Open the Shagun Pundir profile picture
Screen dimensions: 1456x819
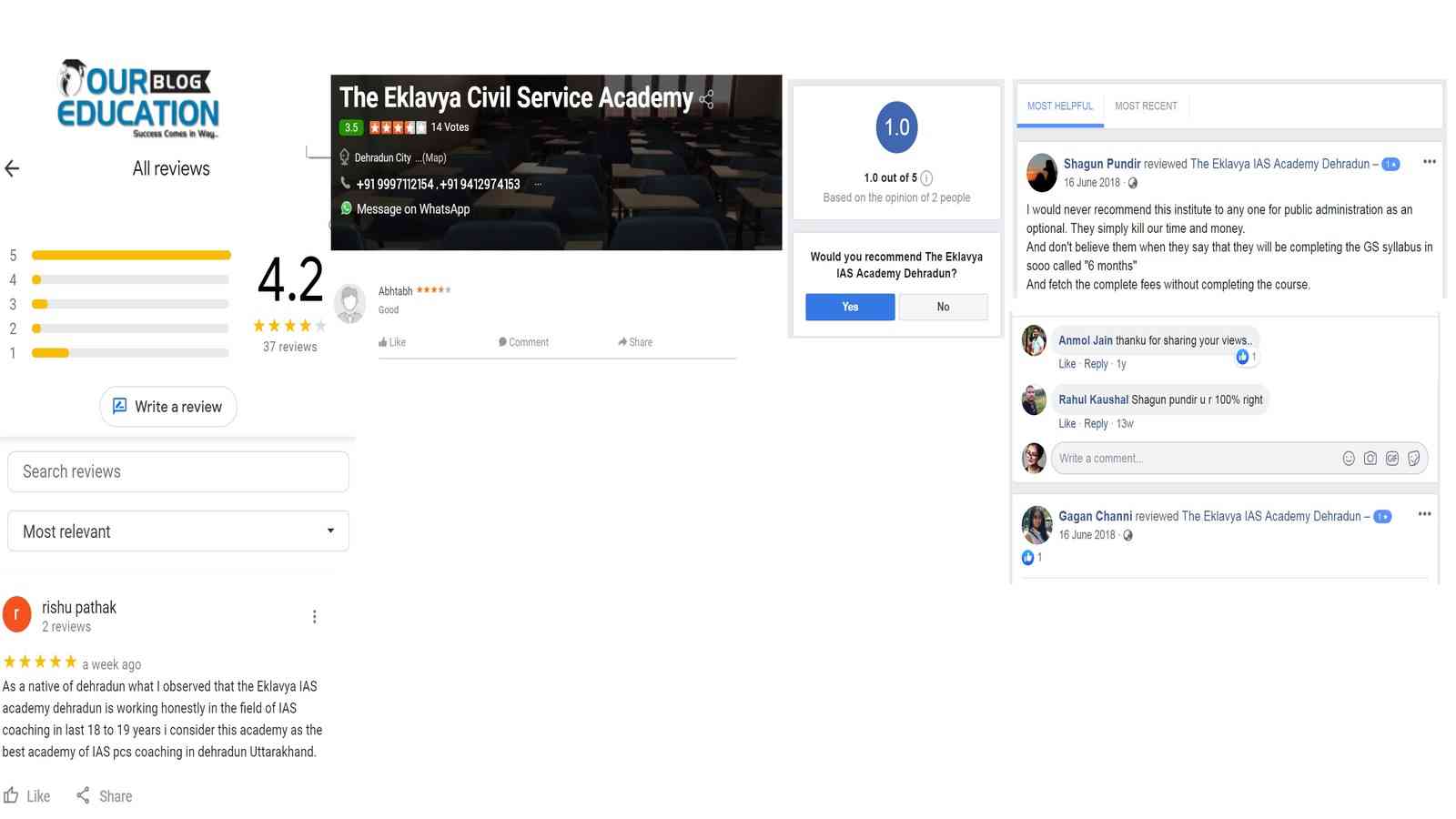tap(1042, 172)
